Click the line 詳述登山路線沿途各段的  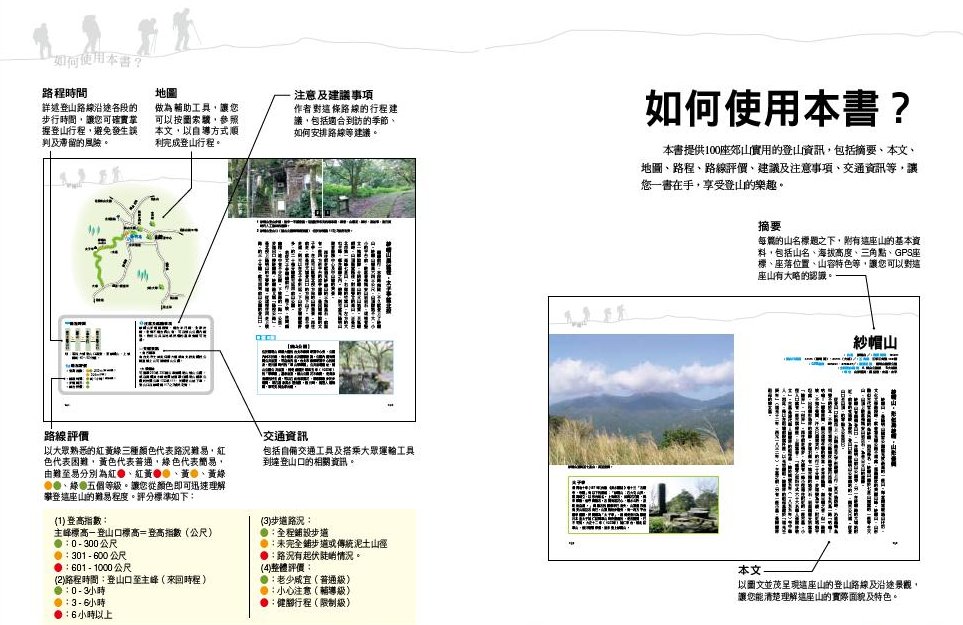click(90, 107)
